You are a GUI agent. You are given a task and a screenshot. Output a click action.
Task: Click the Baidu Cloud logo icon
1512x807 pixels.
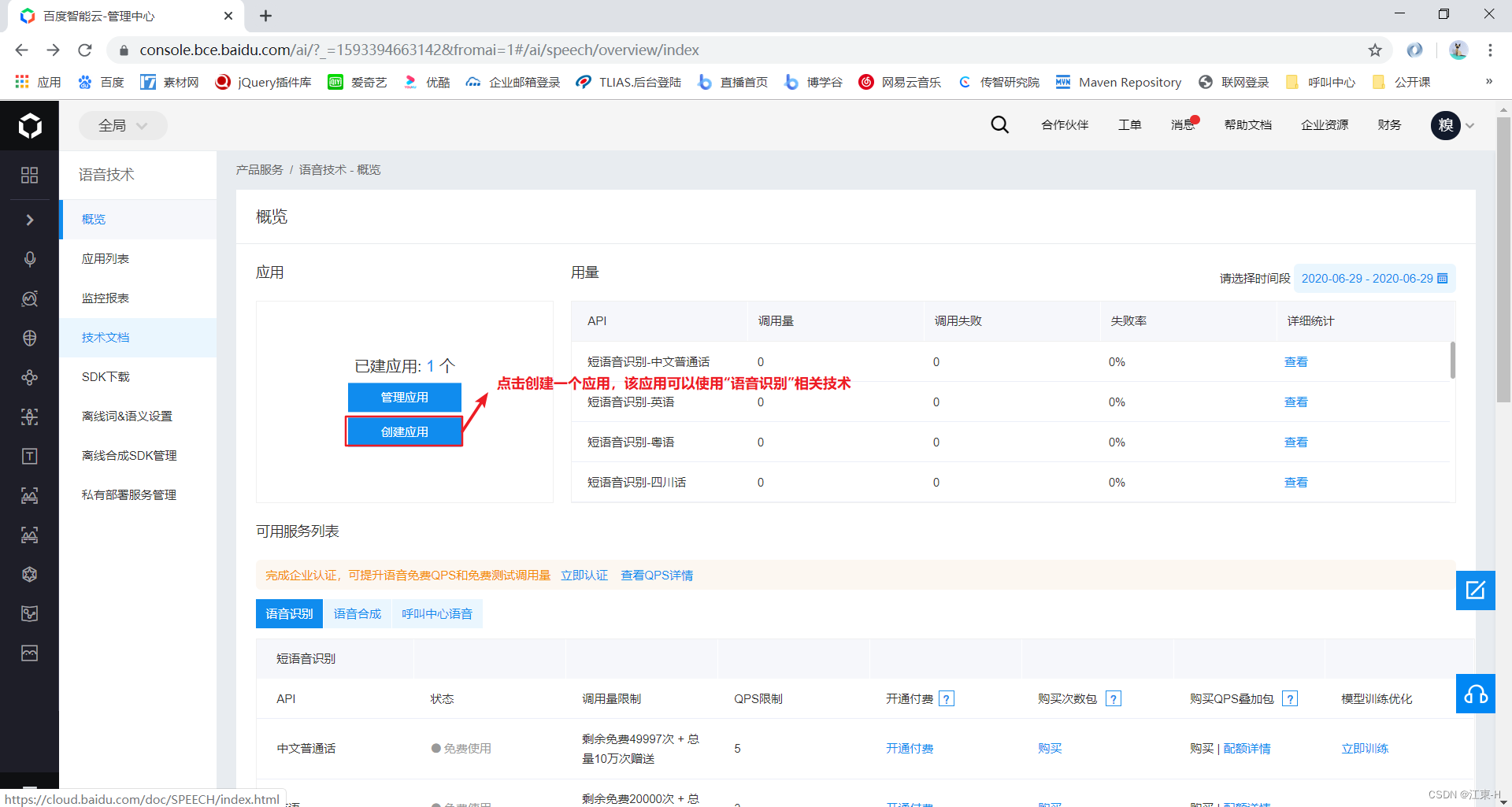(x=30, y=125)
